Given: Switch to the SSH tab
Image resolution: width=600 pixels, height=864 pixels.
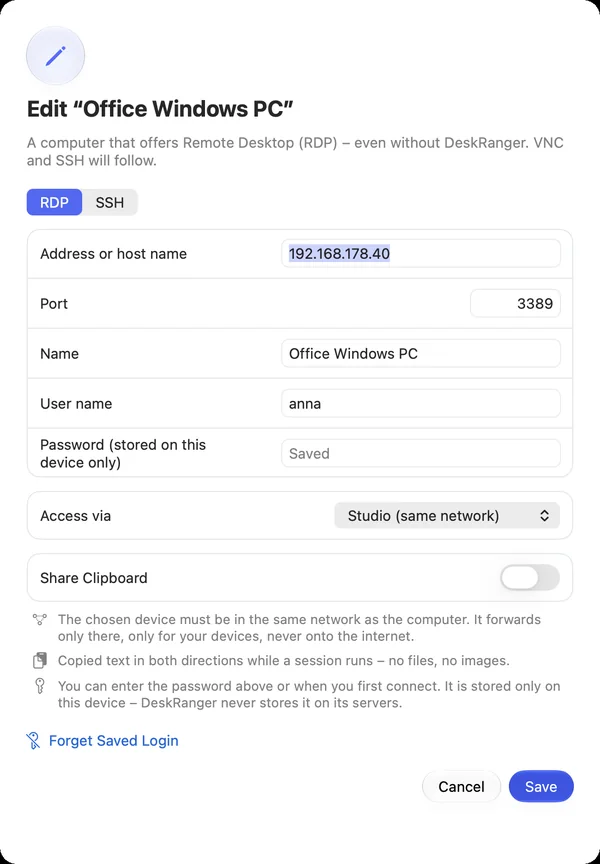Looking at the screenshot, I should pos(110,202).
